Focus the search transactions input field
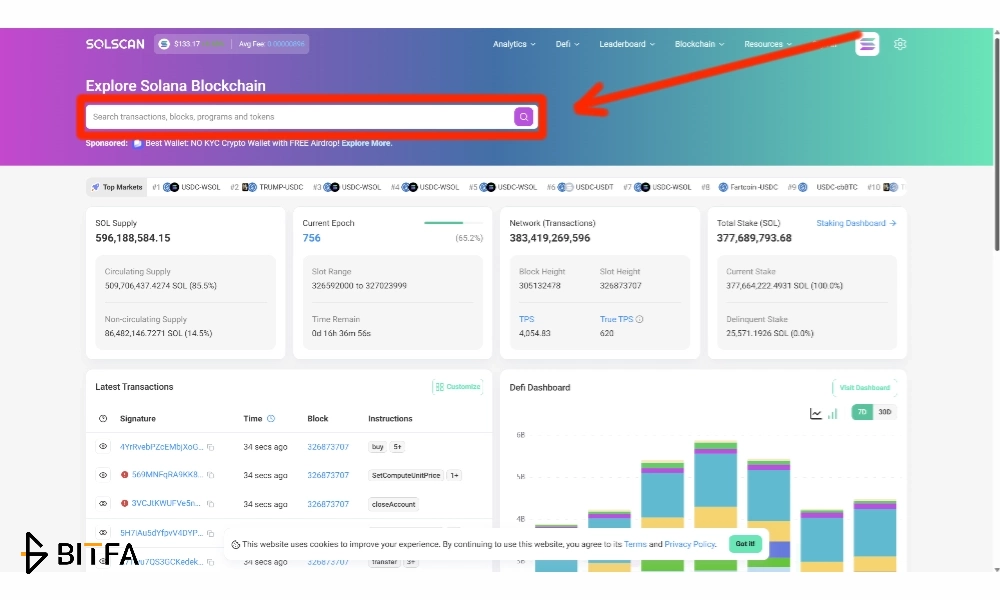Viewport: 1000px width, 600px height. click(300, 117)
